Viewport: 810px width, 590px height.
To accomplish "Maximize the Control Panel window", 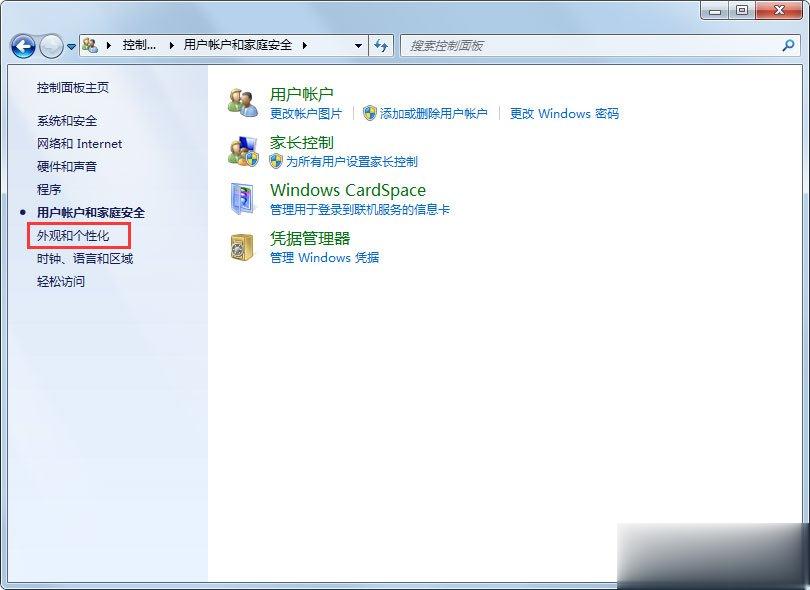I will [742, 10].
